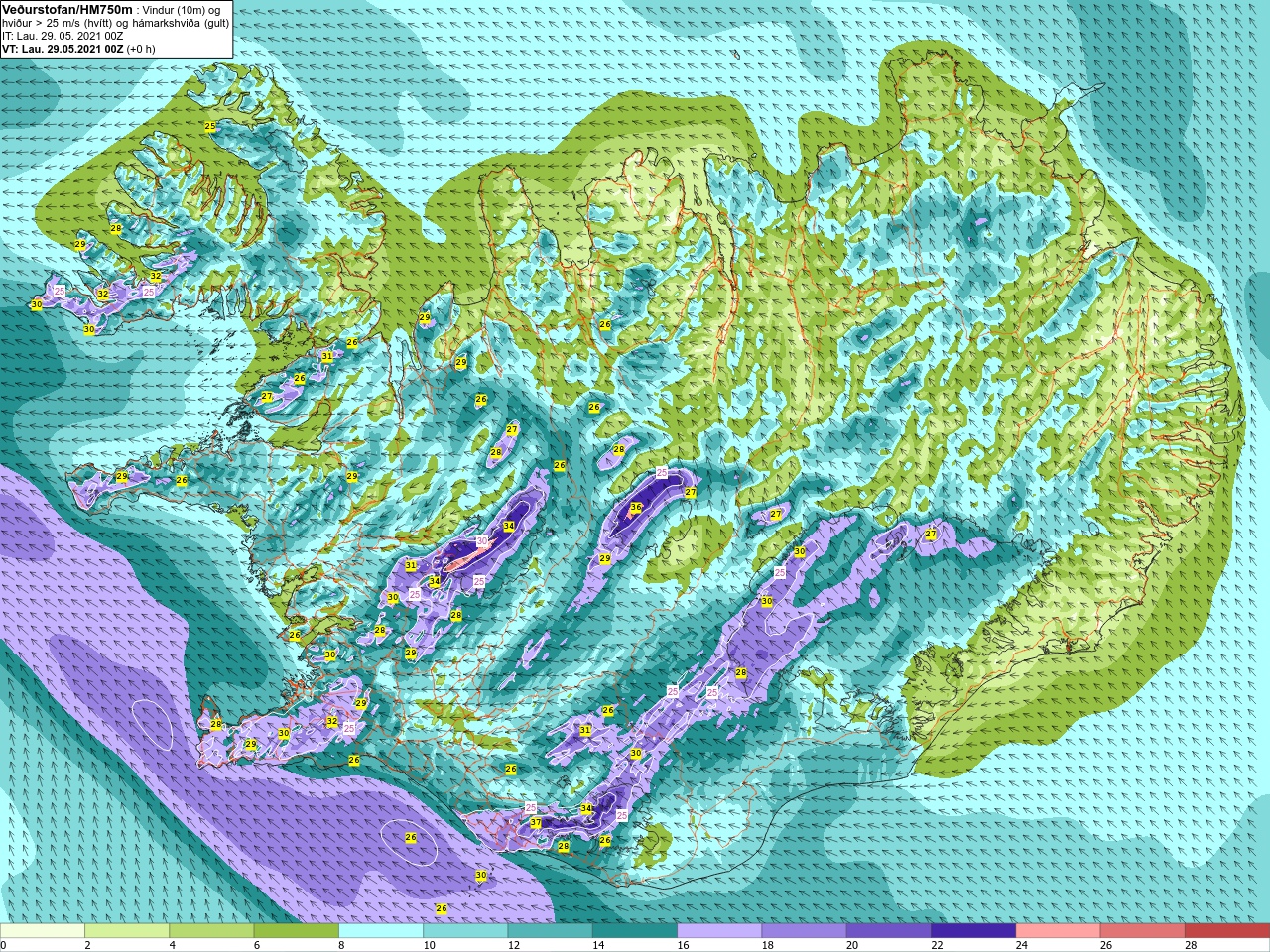Select the "hámarkshviða (gult)" legend description text
The image size is (1270, 952).
point(179,23)
